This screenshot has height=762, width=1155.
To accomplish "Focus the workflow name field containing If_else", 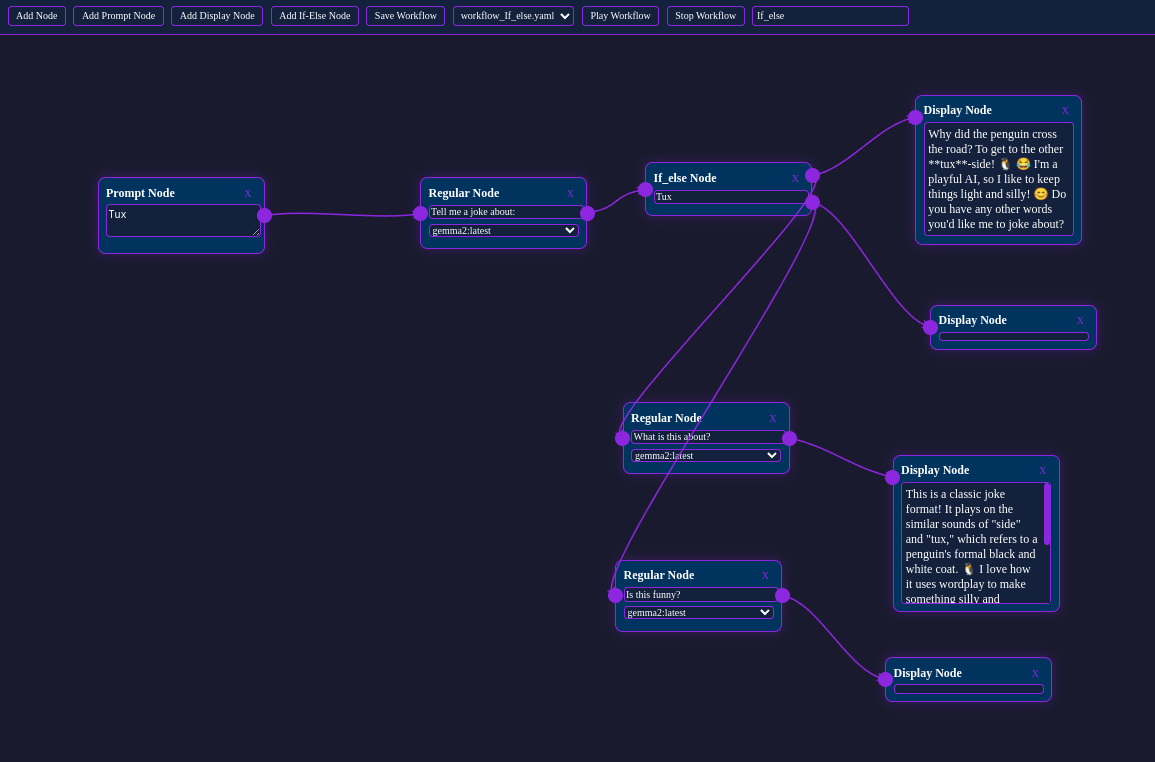I will click(830, 15).
